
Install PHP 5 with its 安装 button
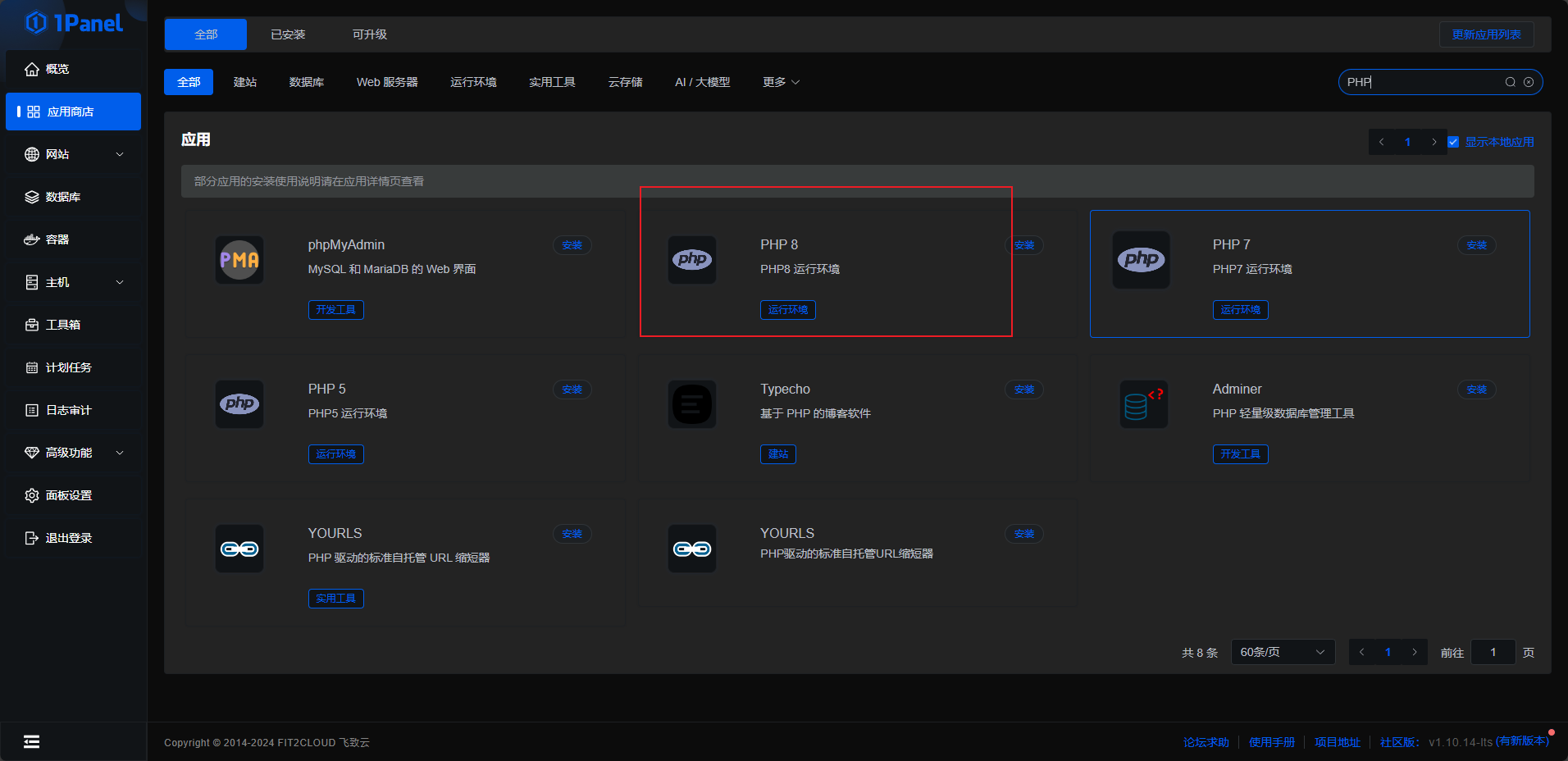click(x=572, y=390)
